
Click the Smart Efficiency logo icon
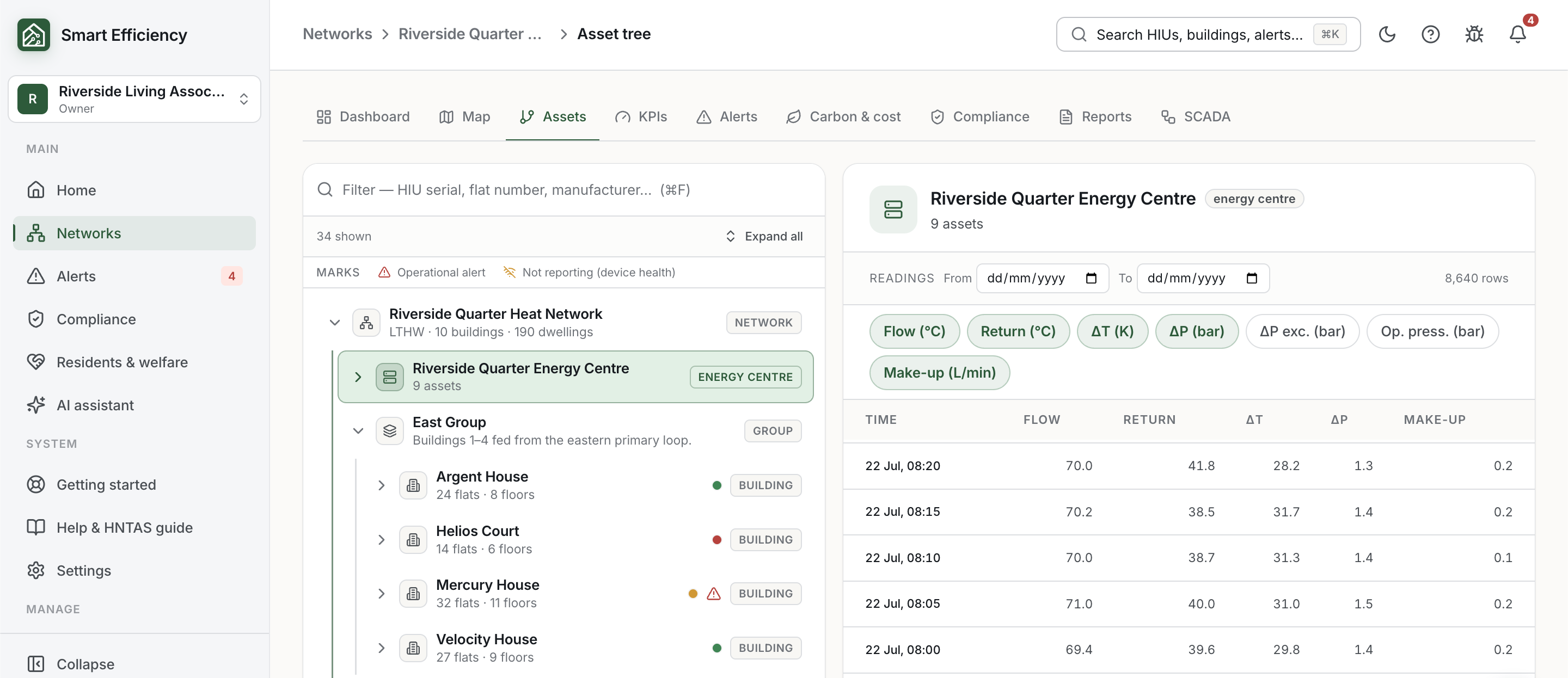33,35
